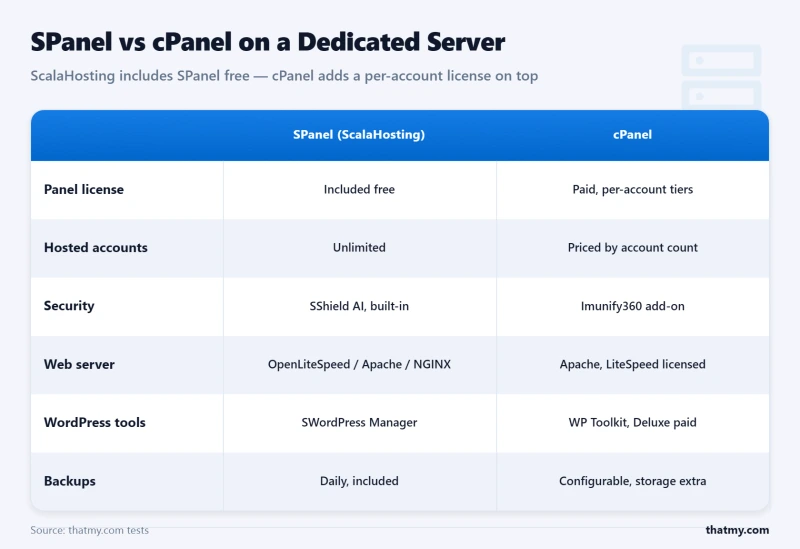Click the bold 'thatmy.com' footer brand
This screenshot has width=800, height=549.
pos(737,530)
